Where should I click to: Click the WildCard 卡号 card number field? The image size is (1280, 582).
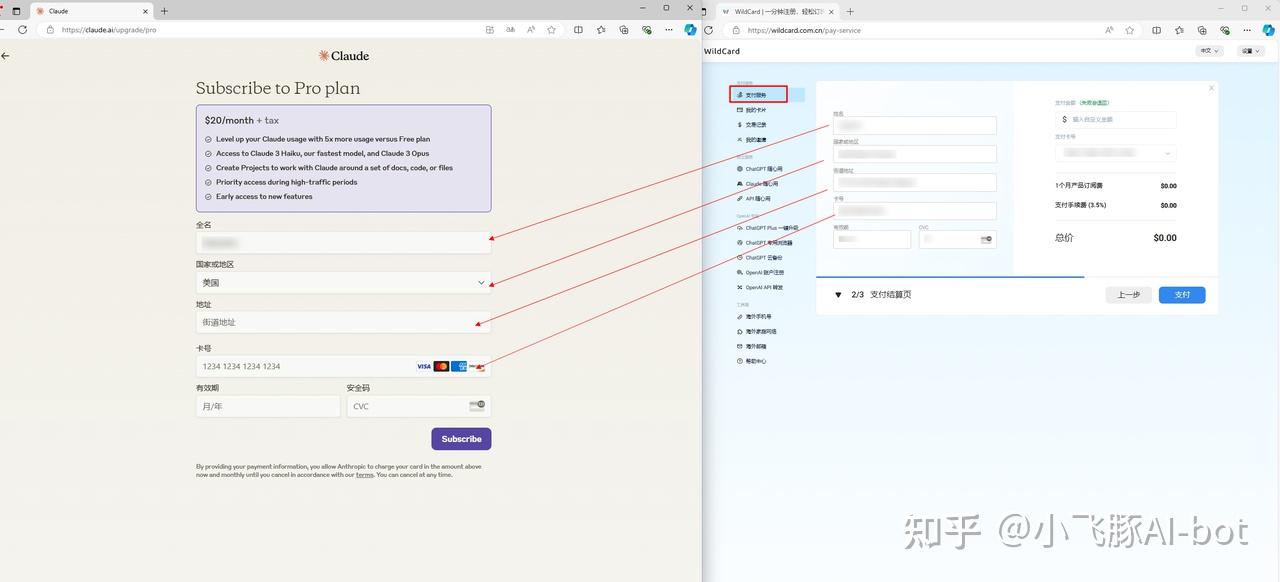[x=915, y=211]
